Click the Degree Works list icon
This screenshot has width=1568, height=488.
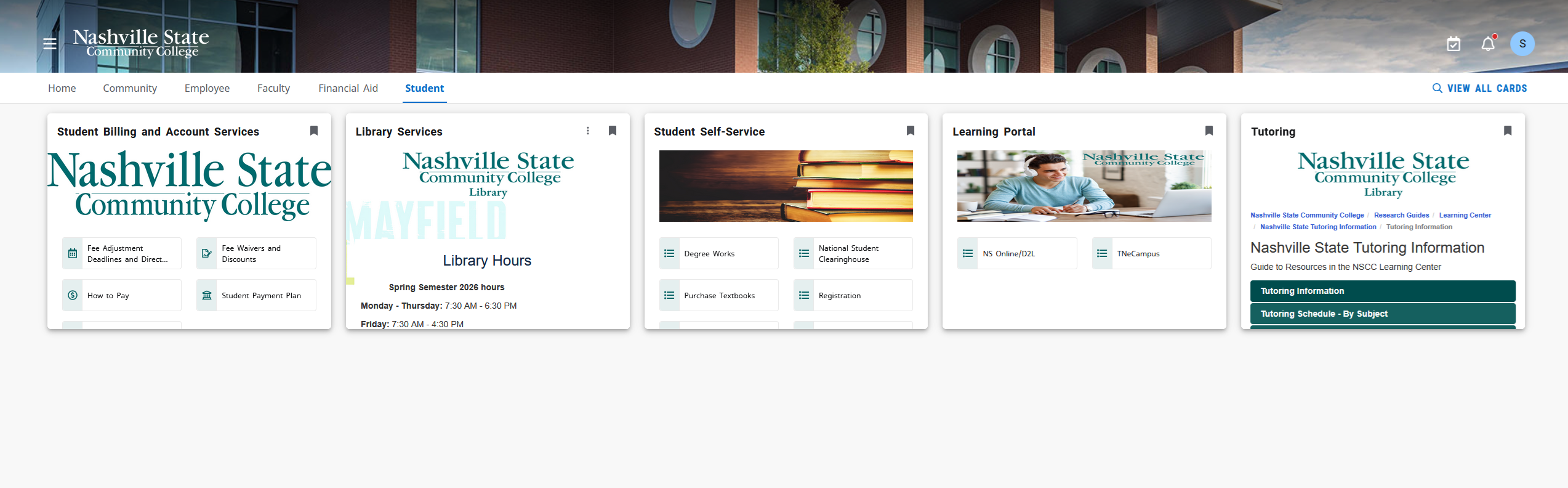[x=669, y=253]
